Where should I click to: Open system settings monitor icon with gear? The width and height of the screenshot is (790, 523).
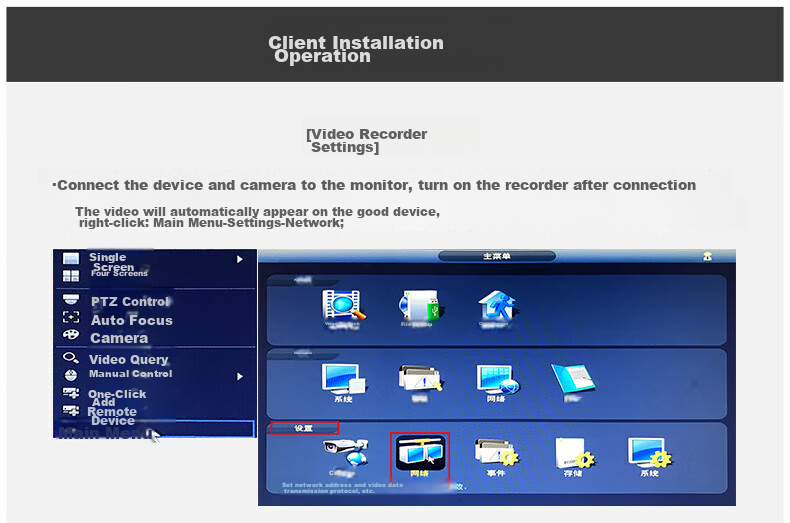point(649,452)
